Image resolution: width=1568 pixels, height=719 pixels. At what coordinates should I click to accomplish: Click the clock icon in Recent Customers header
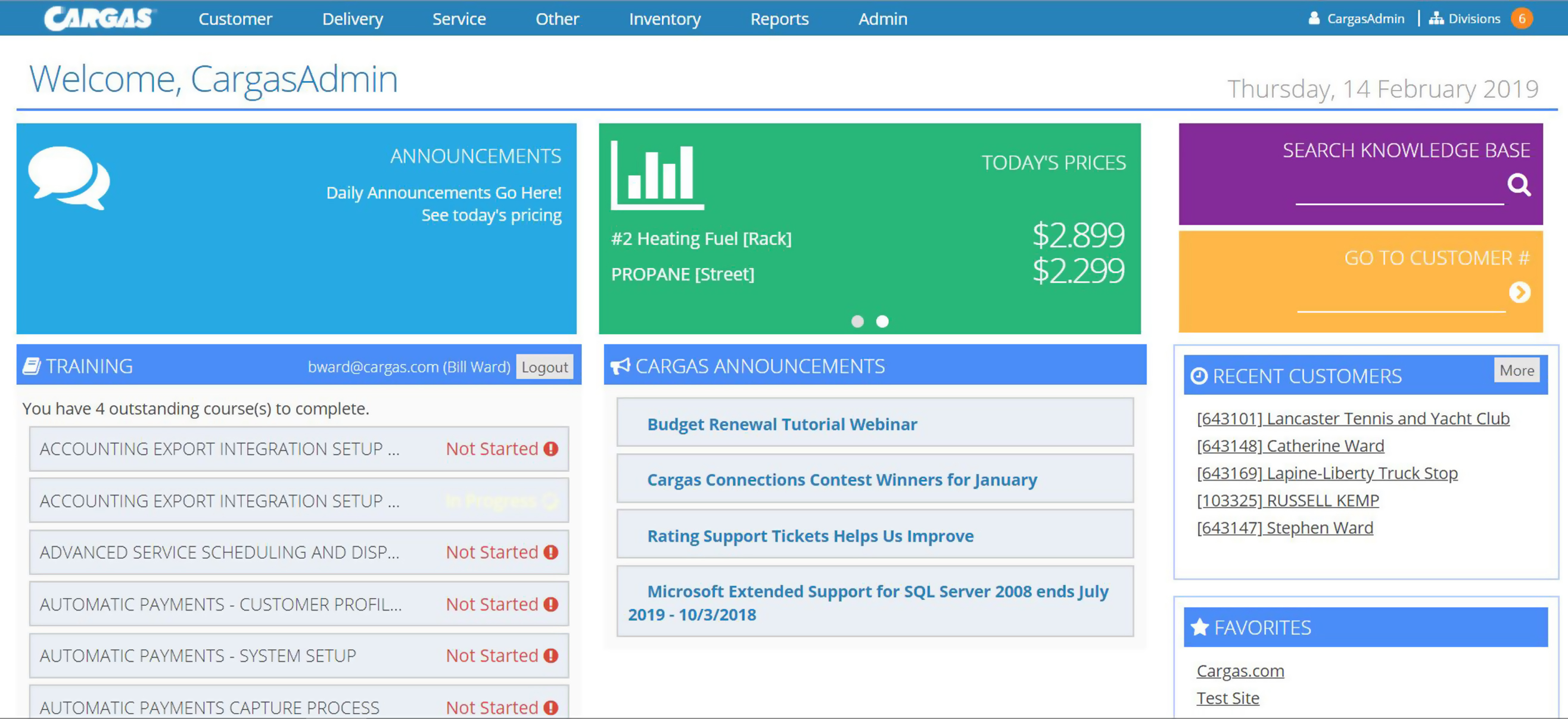[x=1199, y=376]
